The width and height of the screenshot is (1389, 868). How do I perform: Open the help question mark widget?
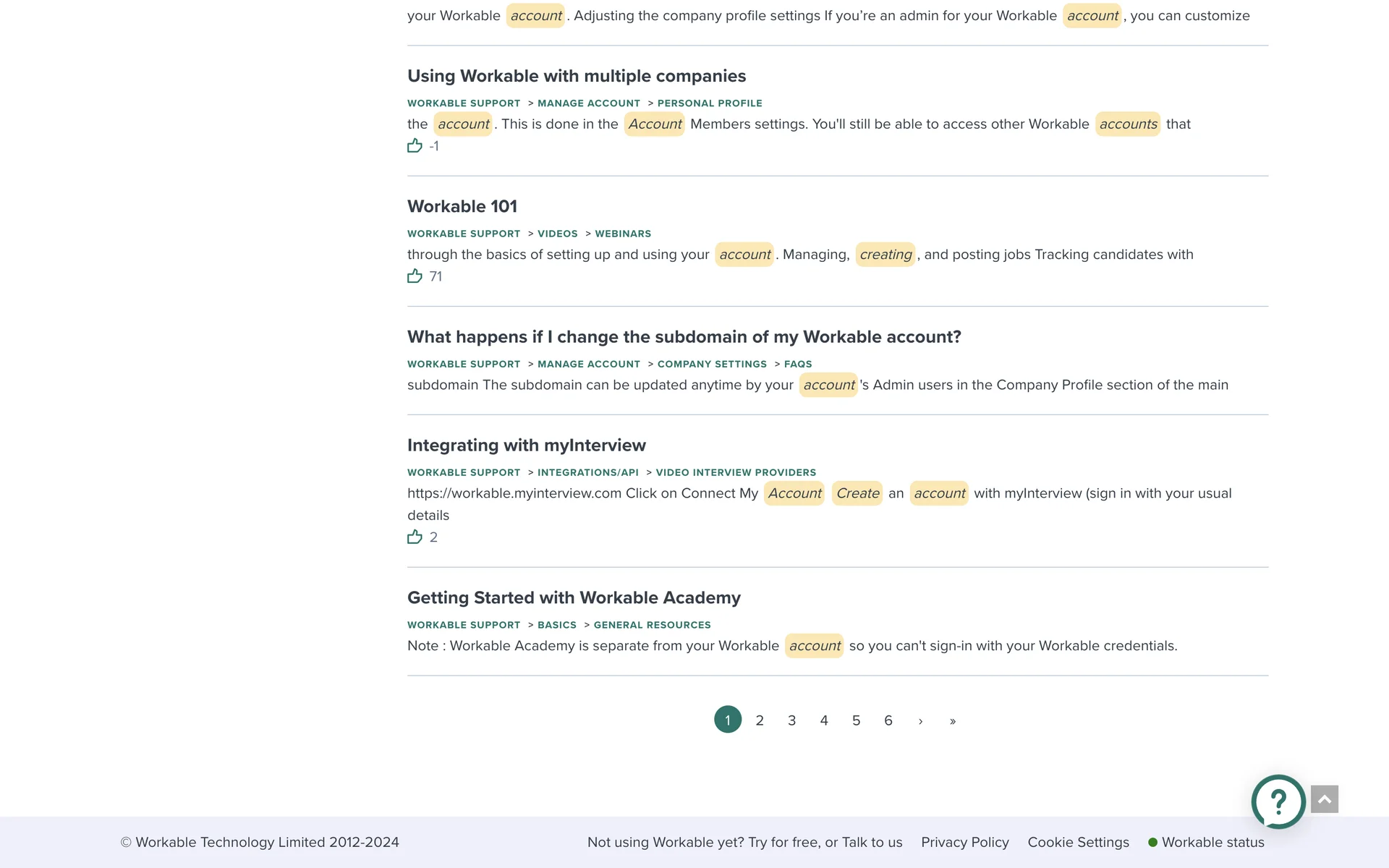tap(1278, 801)
